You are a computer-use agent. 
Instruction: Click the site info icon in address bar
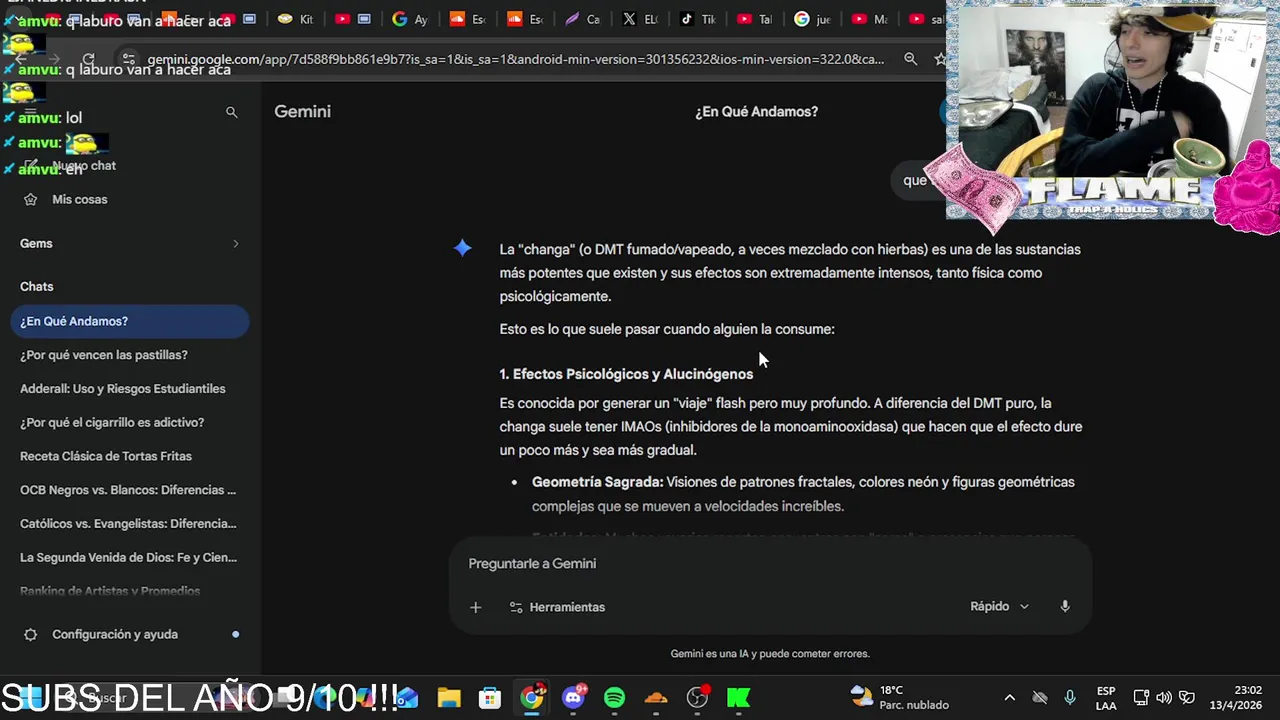point(128,59)
